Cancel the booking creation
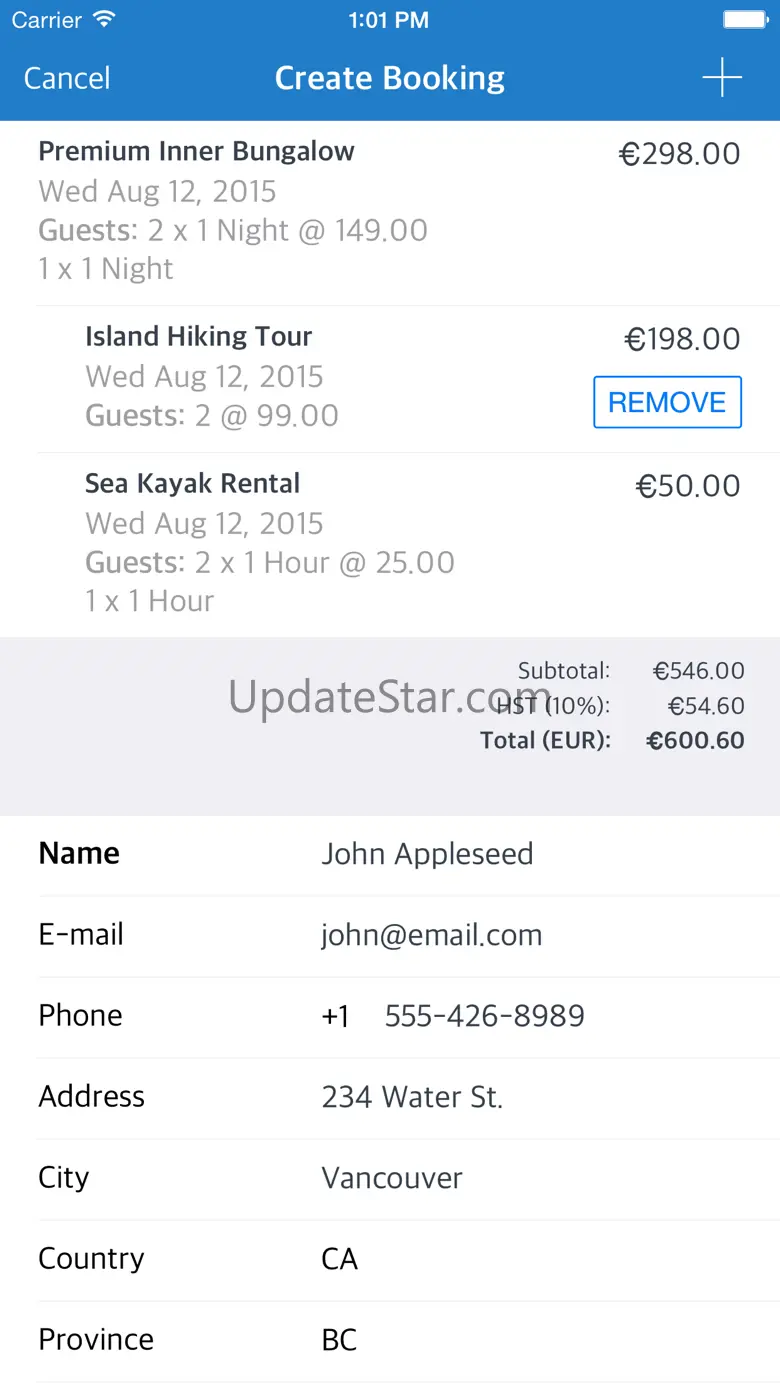The width and height of the screenshot is (780, 1387). point(67,78)
